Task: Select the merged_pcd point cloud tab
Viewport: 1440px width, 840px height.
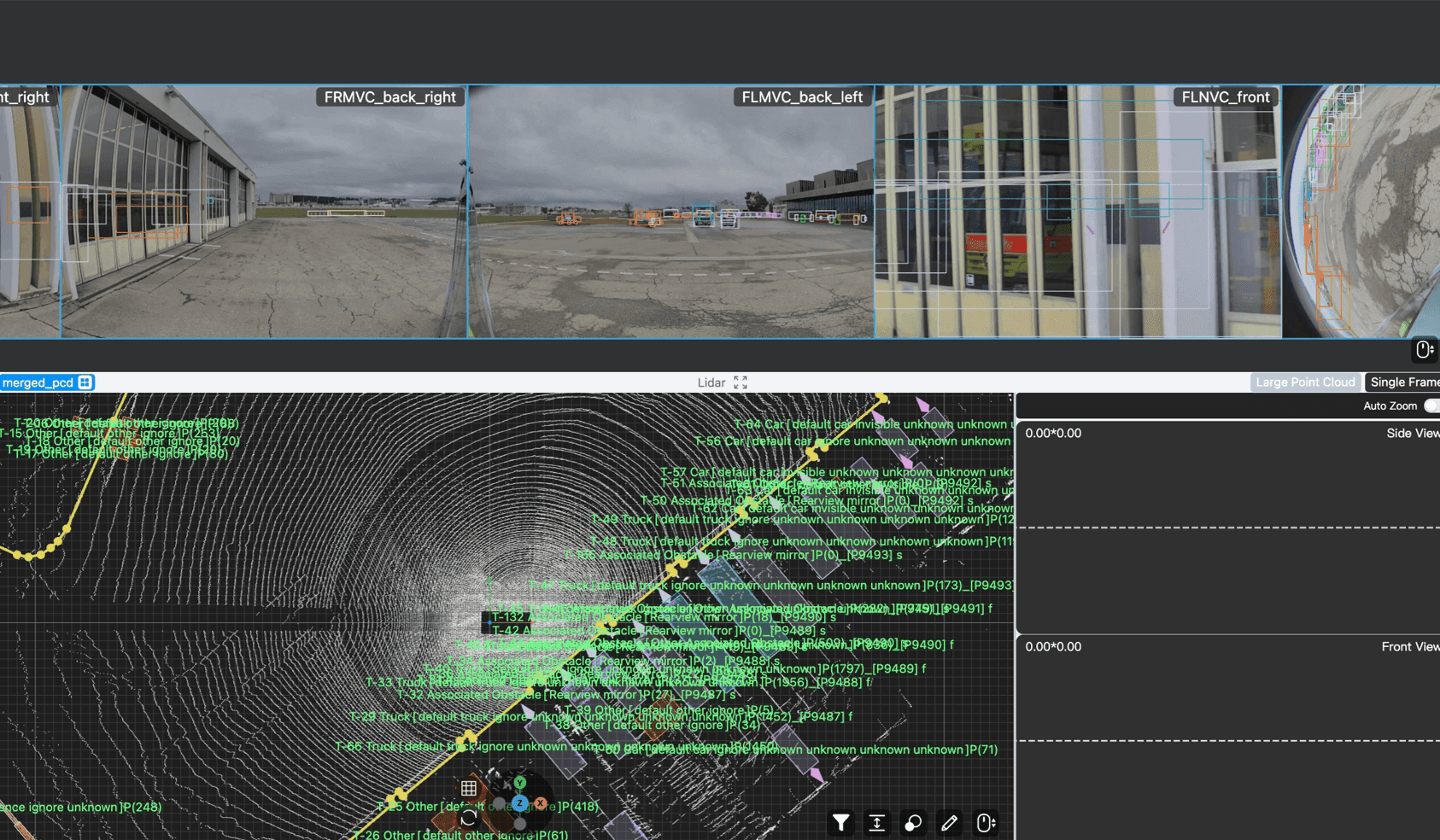Action: coord(38,382)
